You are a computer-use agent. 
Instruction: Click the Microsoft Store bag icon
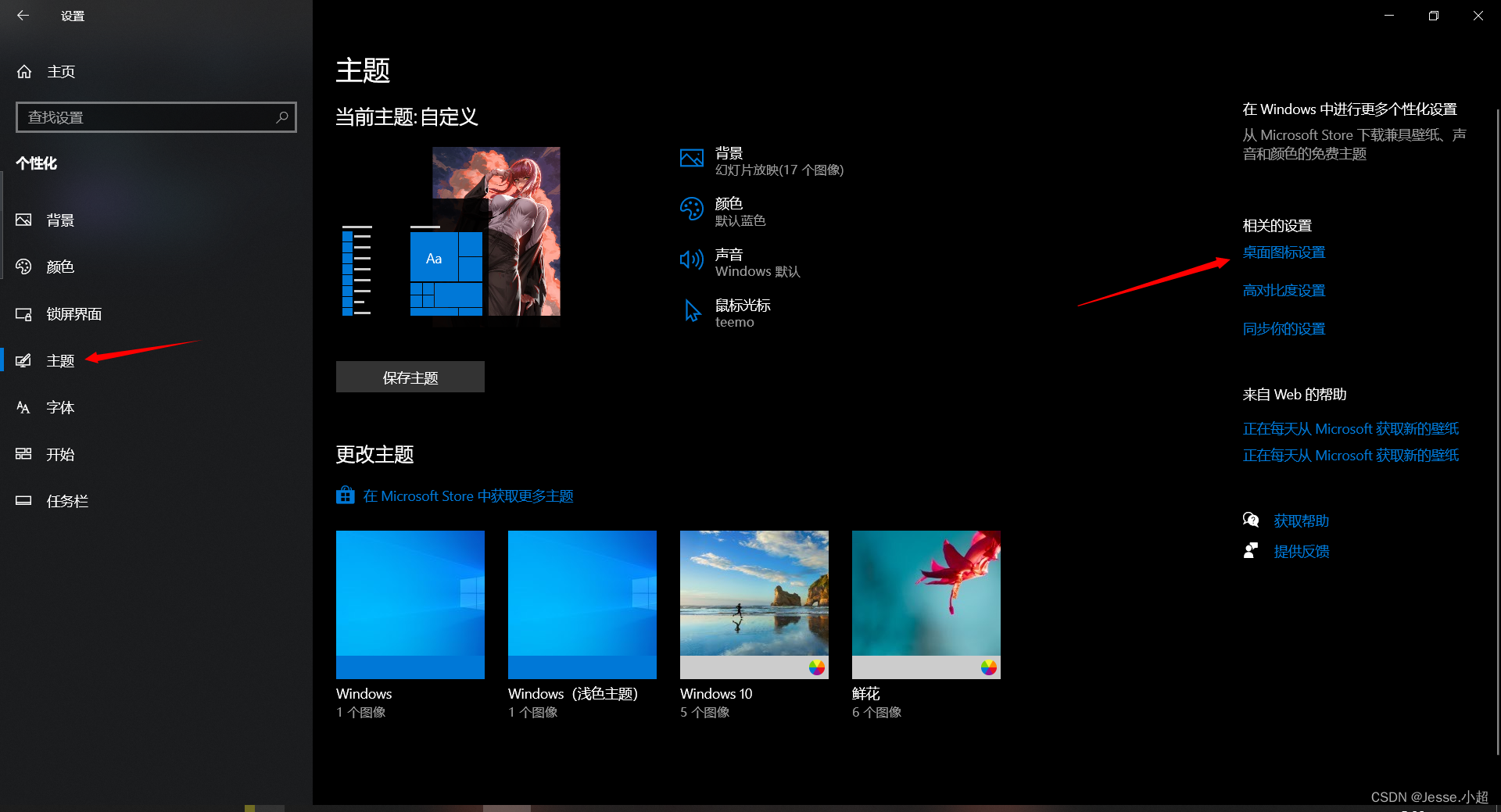(346, 495)
